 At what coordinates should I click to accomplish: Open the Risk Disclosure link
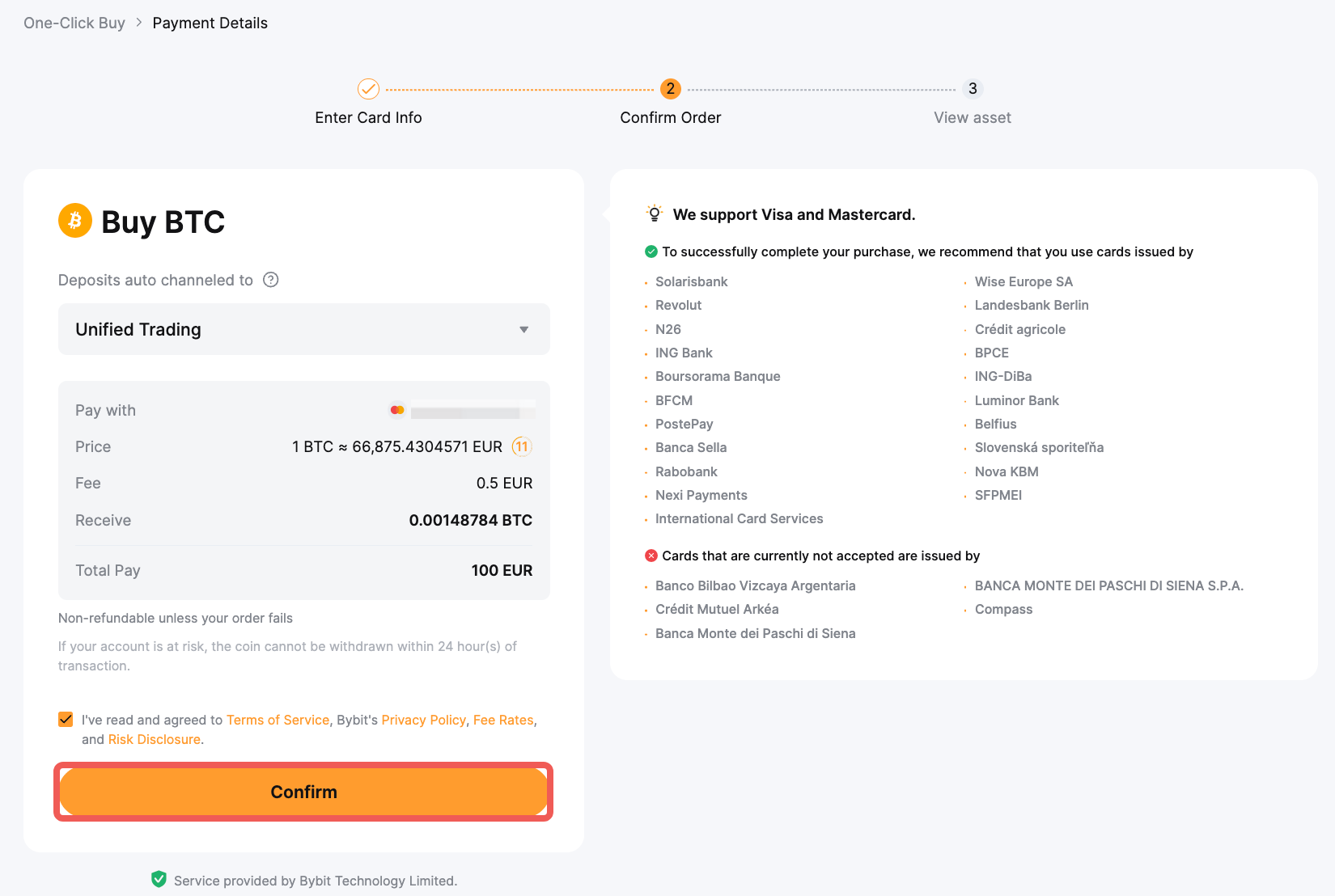155,739
